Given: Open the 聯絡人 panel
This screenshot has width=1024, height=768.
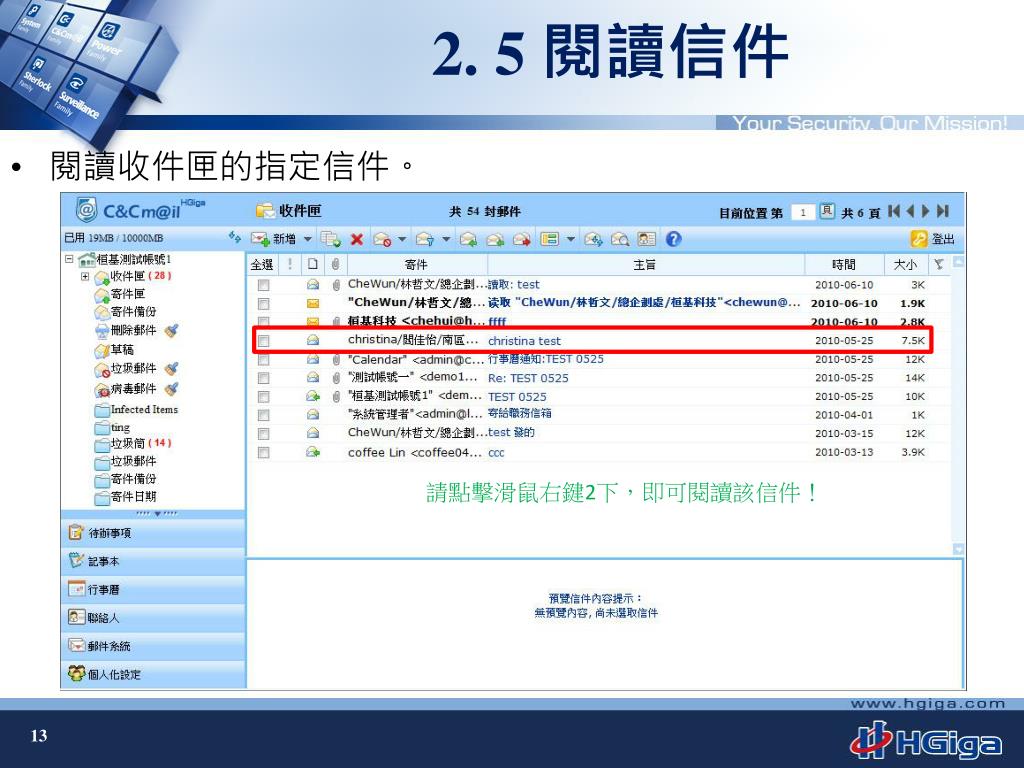Looking at the screenshot, I should (153, 617).
